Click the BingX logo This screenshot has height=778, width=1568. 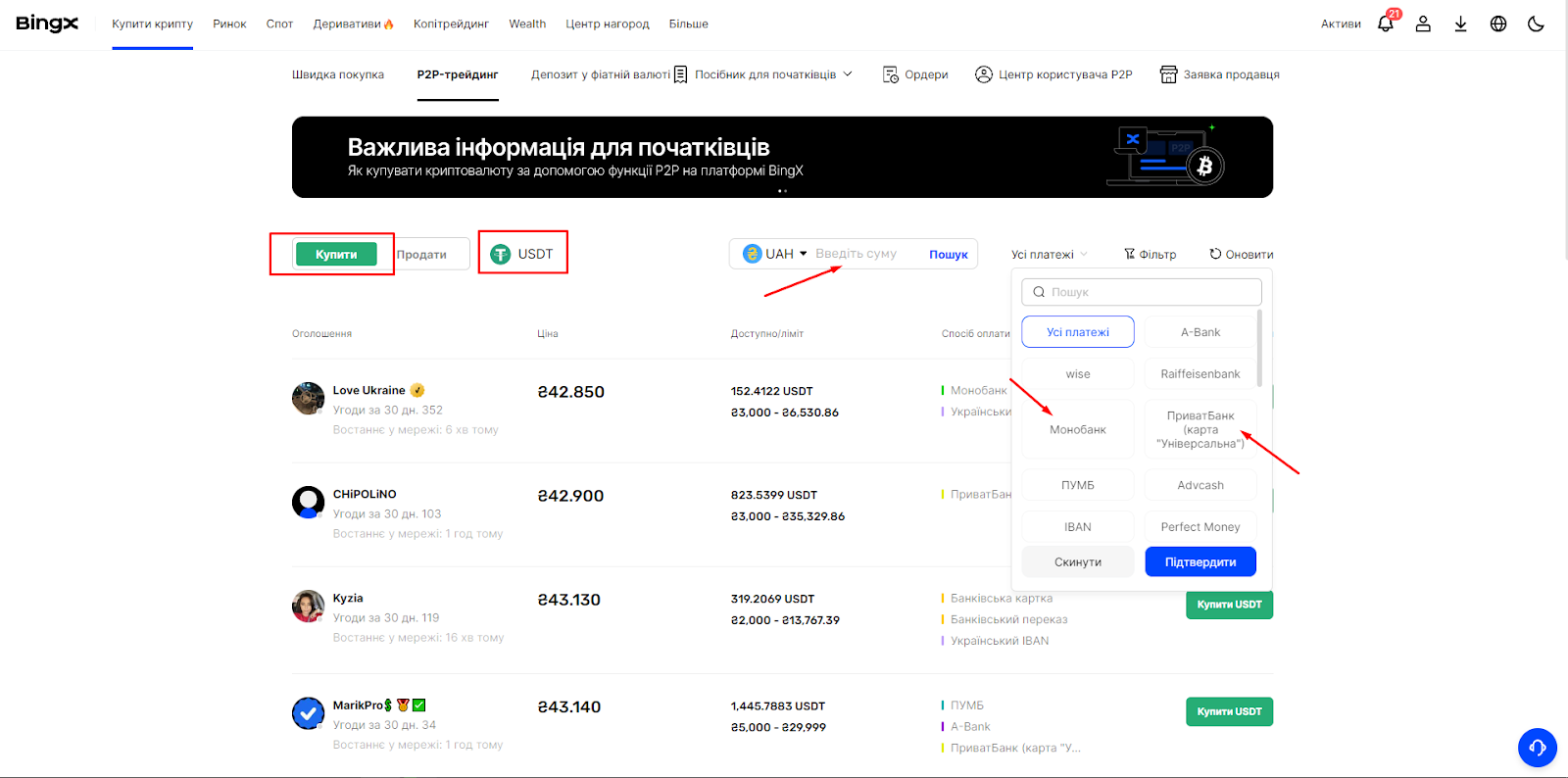click(47, 24)
